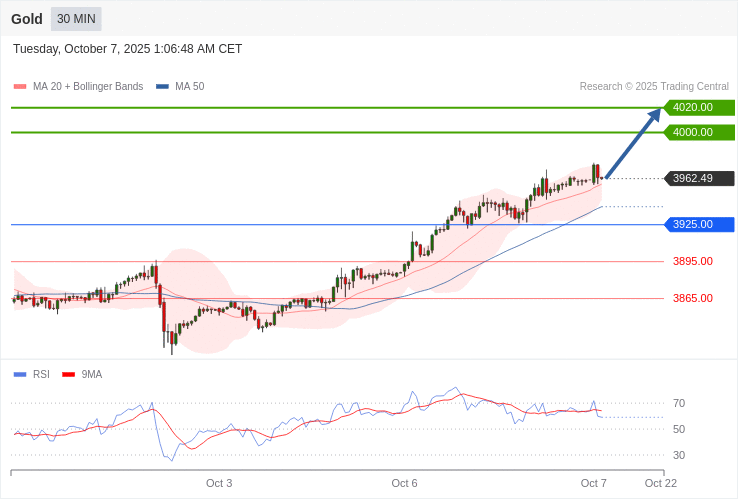
Task: Click the Oct 22 date marker
Action: pyautogui.click(x=660, y=483)
